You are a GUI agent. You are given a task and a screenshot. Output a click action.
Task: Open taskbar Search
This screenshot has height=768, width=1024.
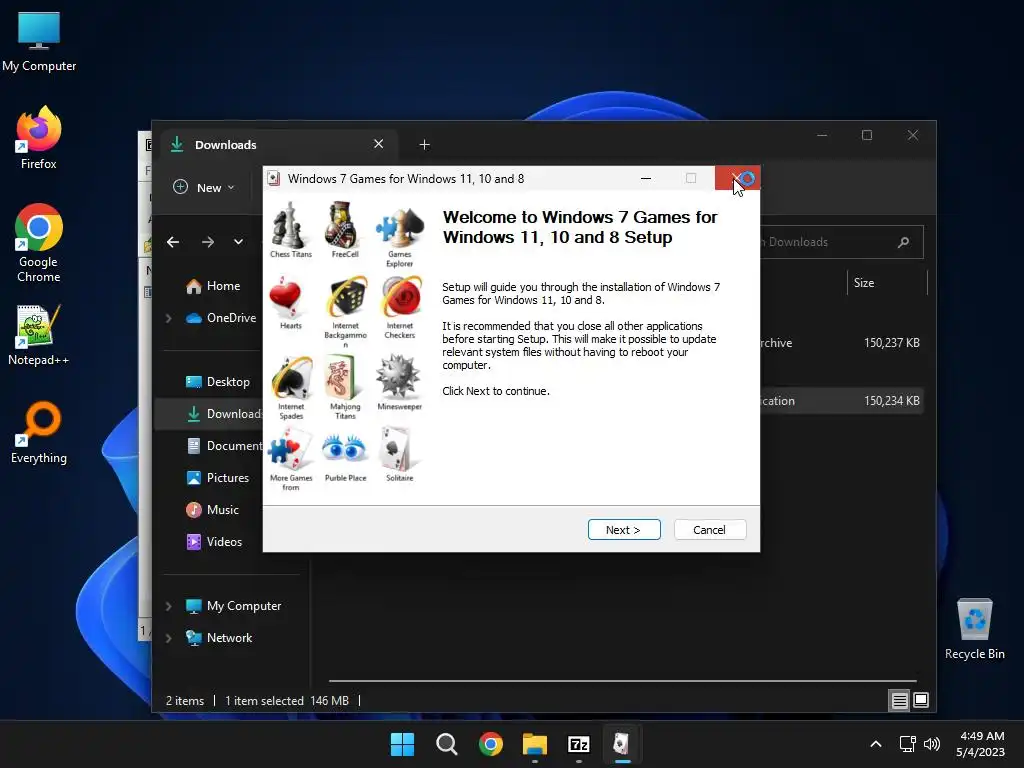pyautogui.click(x=447, y=744)
